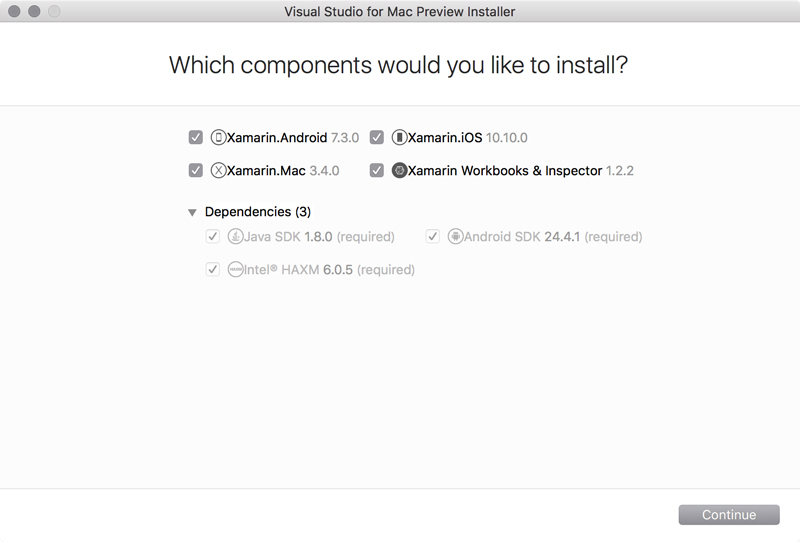Viewport: 800px width, 542px height.
Task: Toggle the Xamarin.iOS 10.10.0 checkbox
Action: [377, 137]
